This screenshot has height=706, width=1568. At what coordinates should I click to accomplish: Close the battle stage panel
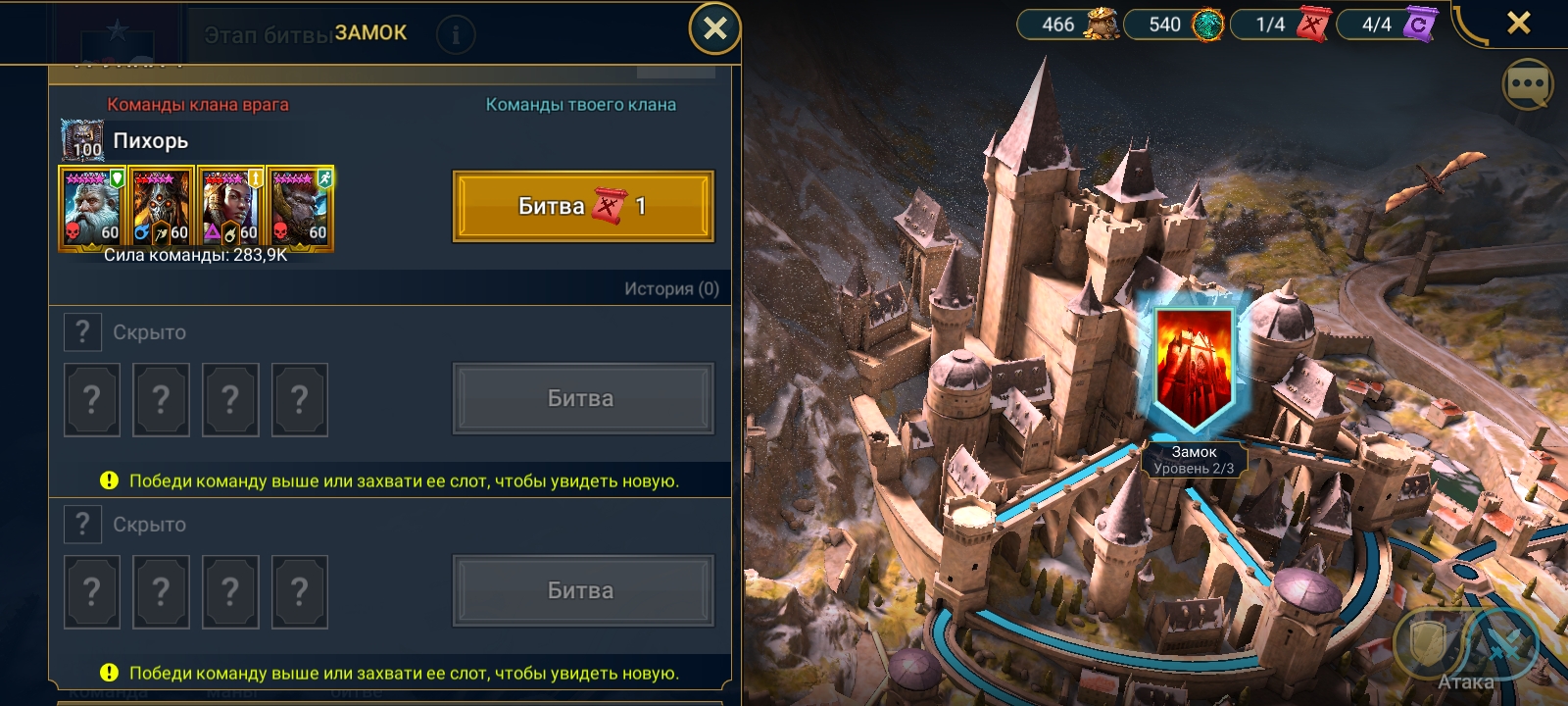[714, 29]
